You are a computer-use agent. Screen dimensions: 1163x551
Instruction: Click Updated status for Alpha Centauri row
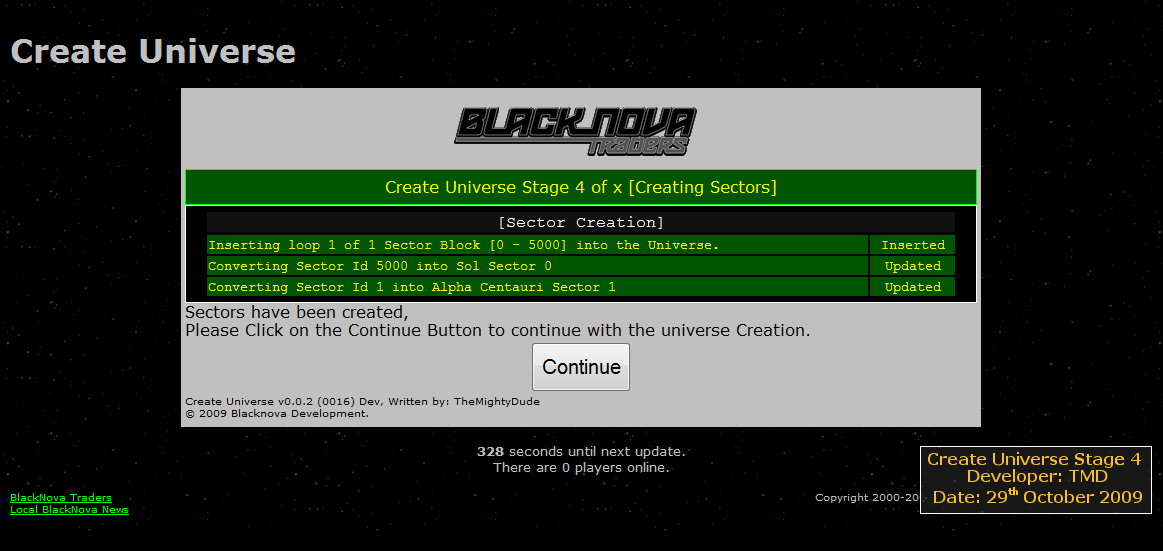913,286
